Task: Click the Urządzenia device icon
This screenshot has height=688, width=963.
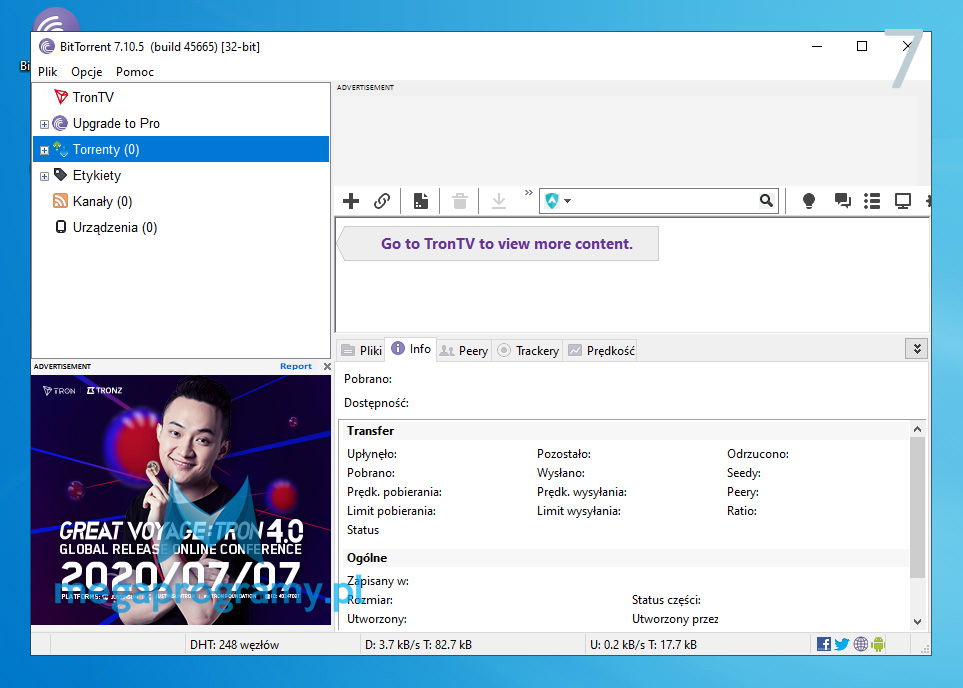Action: 61,227
